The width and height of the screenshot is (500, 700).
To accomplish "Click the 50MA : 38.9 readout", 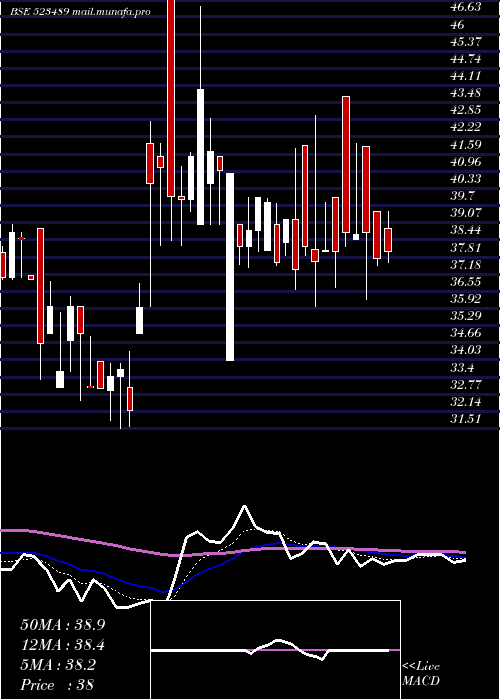I will (x=63, y=625).
